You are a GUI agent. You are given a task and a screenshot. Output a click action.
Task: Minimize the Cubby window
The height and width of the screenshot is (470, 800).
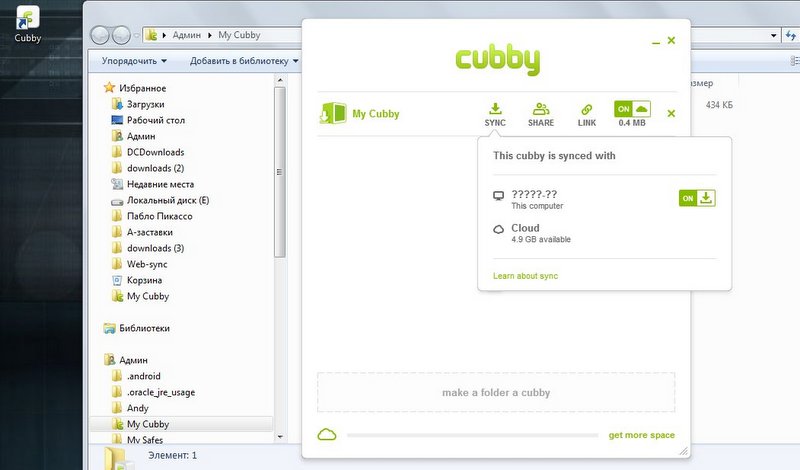(x=656, y=42)
